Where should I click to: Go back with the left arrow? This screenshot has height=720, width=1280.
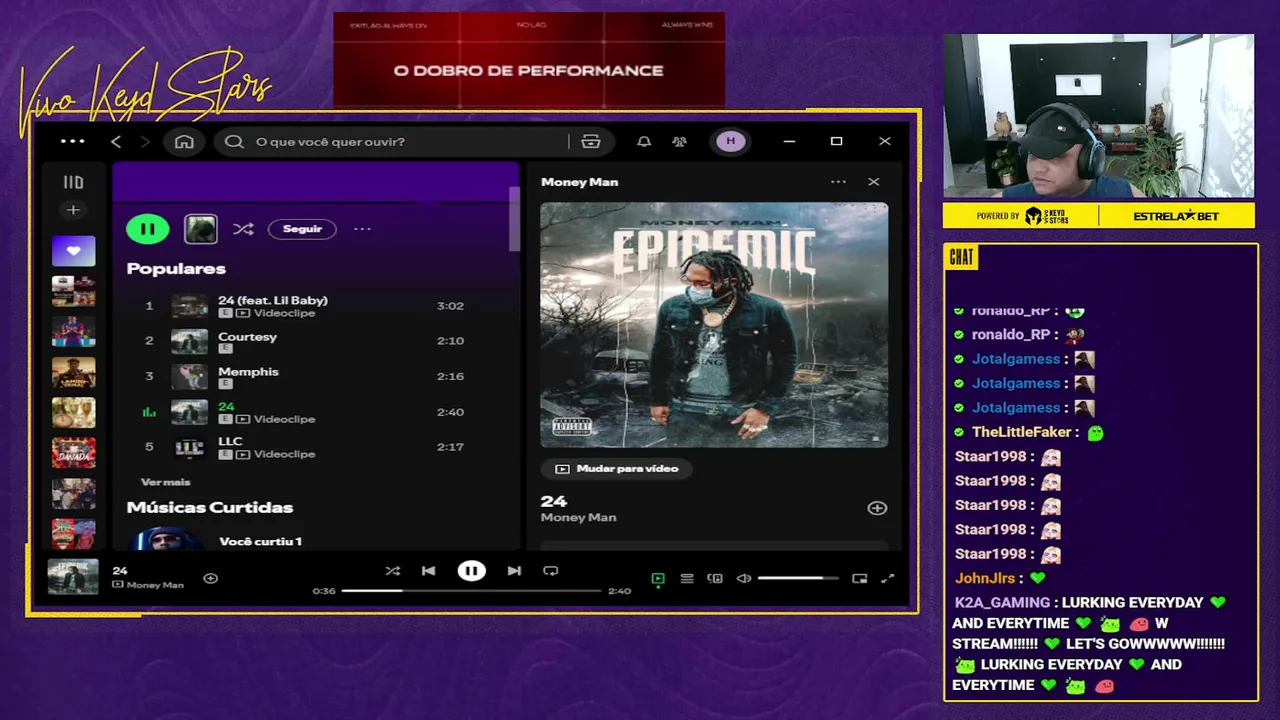click(116, 141)
